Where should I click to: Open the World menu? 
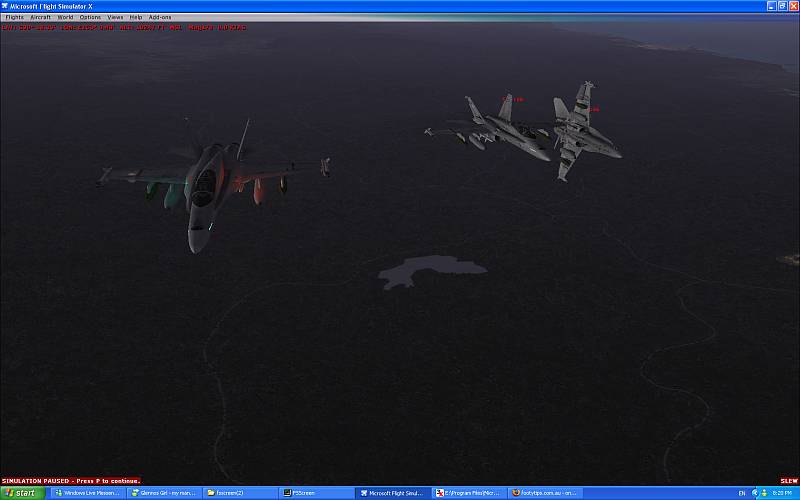click(x=65, y=17)
